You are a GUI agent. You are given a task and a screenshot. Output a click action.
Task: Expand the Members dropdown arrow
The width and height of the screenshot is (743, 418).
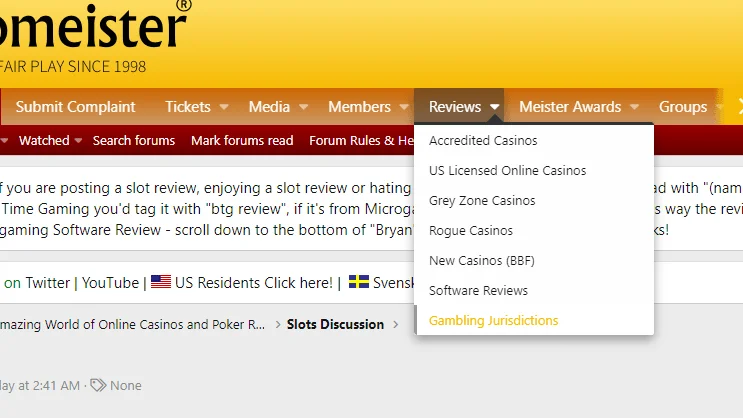pyautogui.click(x=404, y=107)
